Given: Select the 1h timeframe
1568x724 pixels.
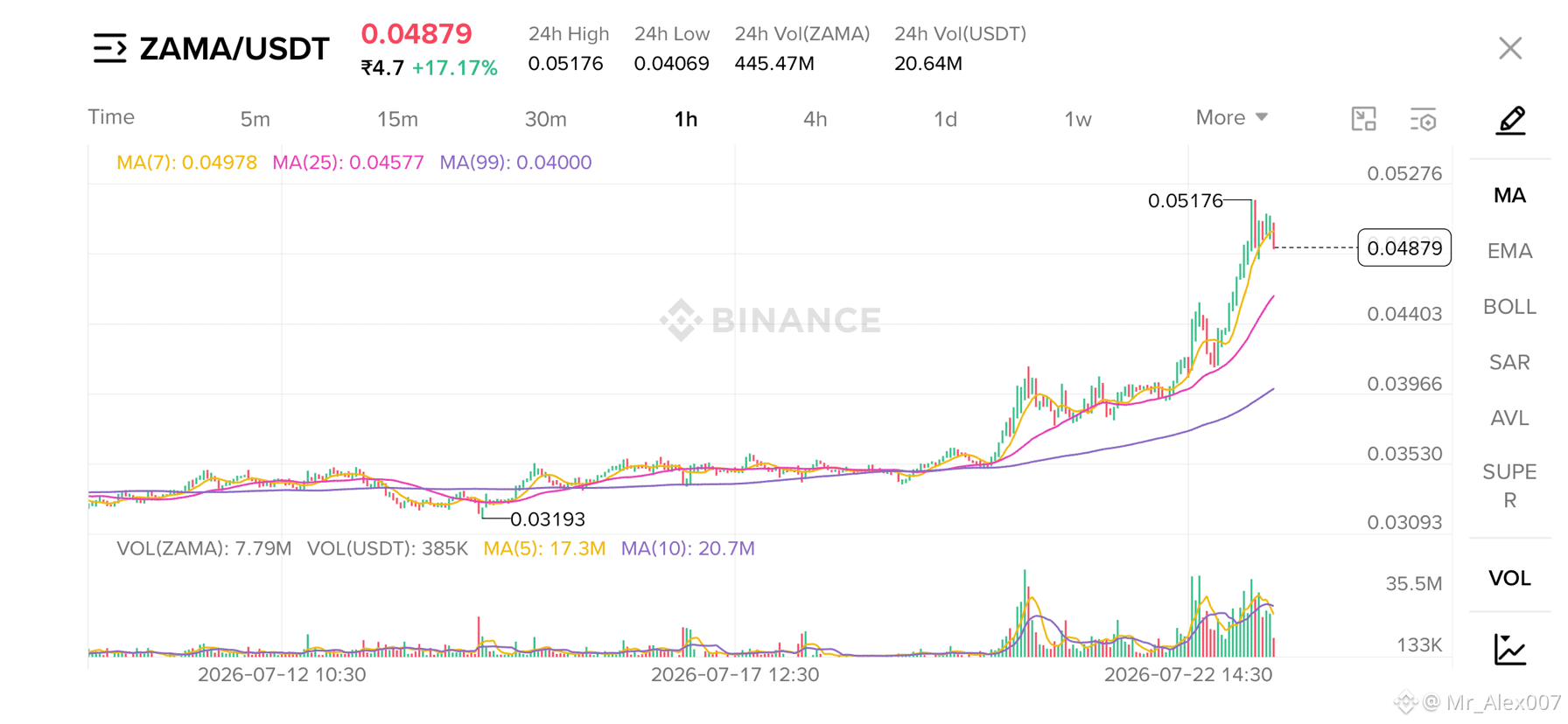Looking at the screenshot, I should tap(686, 119).
